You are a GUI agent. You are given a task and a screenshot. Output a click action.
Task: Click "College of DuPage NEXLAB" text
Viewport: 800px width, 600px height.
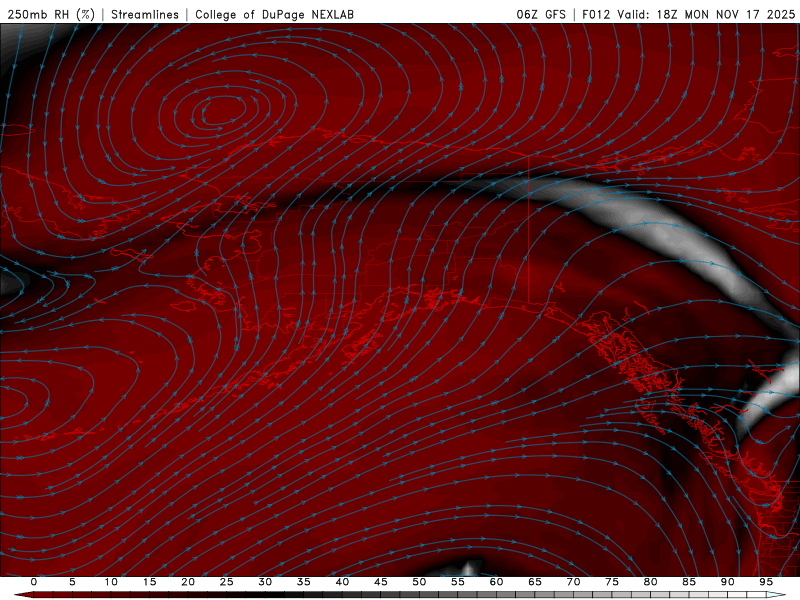[274, 14]
